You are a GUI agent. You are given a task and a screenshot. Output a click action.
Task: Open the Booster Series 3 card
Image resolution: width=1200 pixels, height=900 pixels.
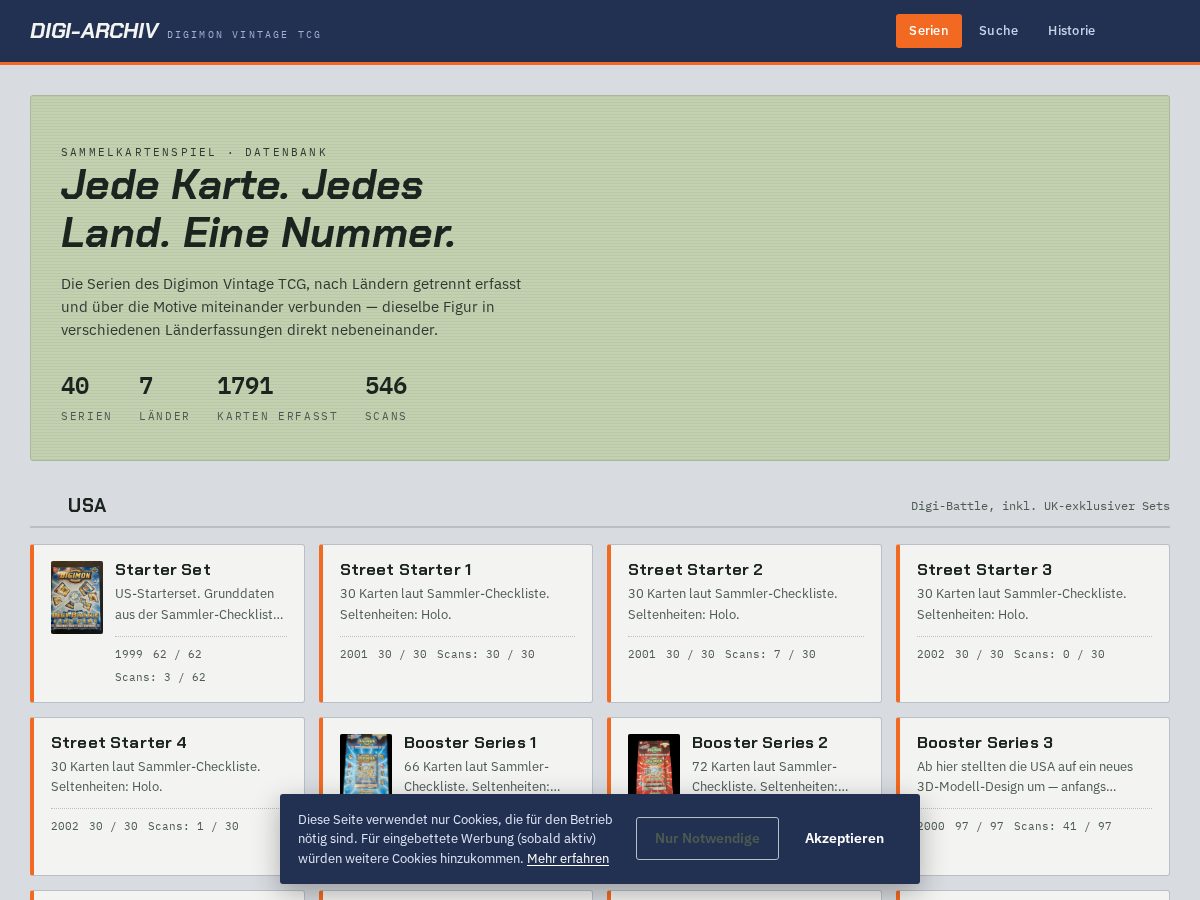click(1033, 796)
